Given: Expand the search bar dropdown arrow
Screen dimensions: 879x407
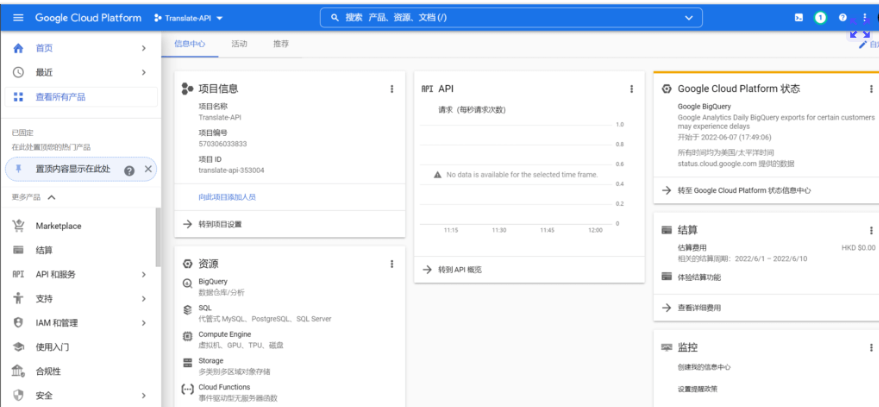Looking at the screenshot, I should (x=689, y=18).
